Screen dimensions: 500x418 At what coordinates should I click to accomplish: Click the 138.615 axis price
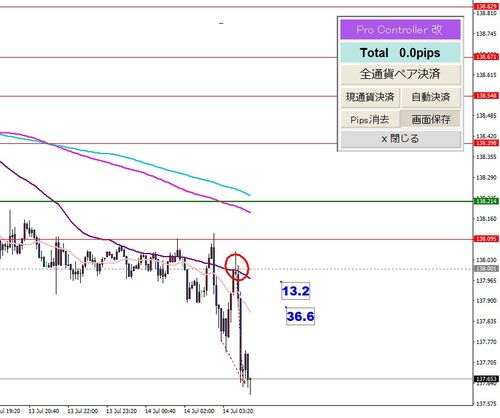click(x=486, y=75)
